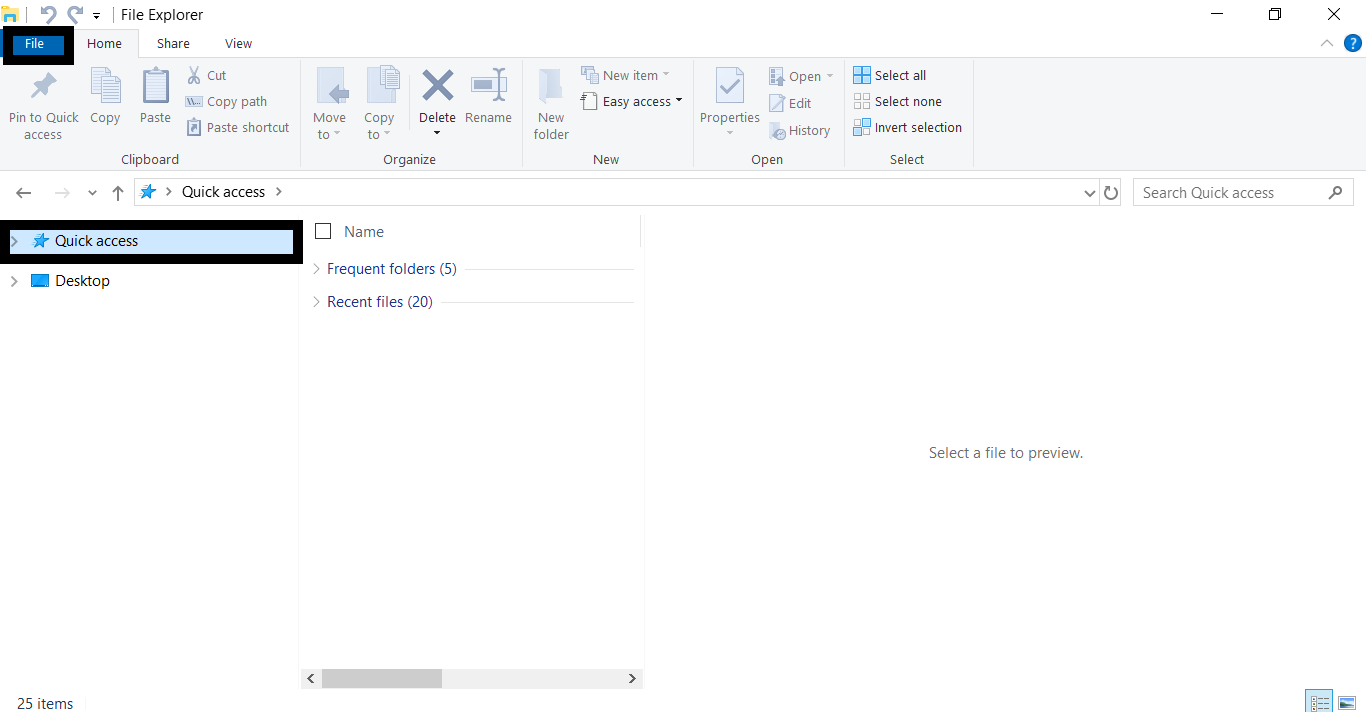Navigate up with the up arrow icon
This screenshot has height=712, width=1366.
(118, 193)
